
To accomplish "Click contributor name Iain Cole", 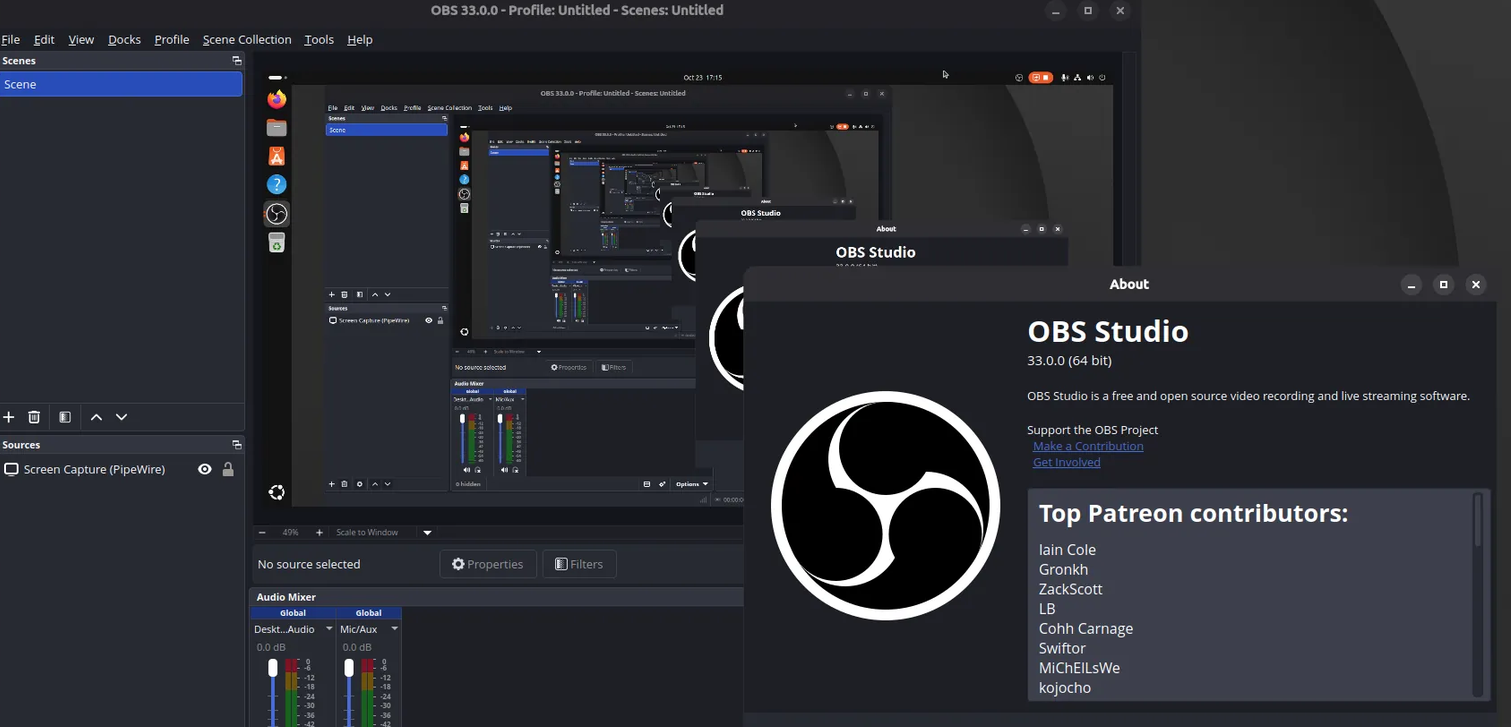I will click(x=1067, y=550).
